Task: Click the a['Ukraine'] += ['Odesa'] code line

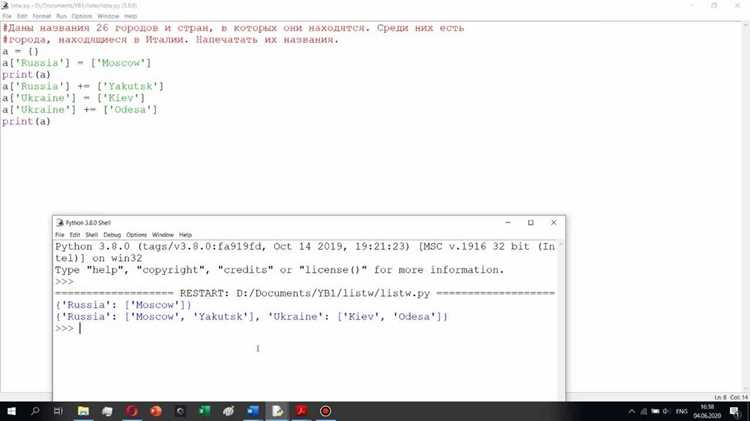Action: (x=80, y=110)
